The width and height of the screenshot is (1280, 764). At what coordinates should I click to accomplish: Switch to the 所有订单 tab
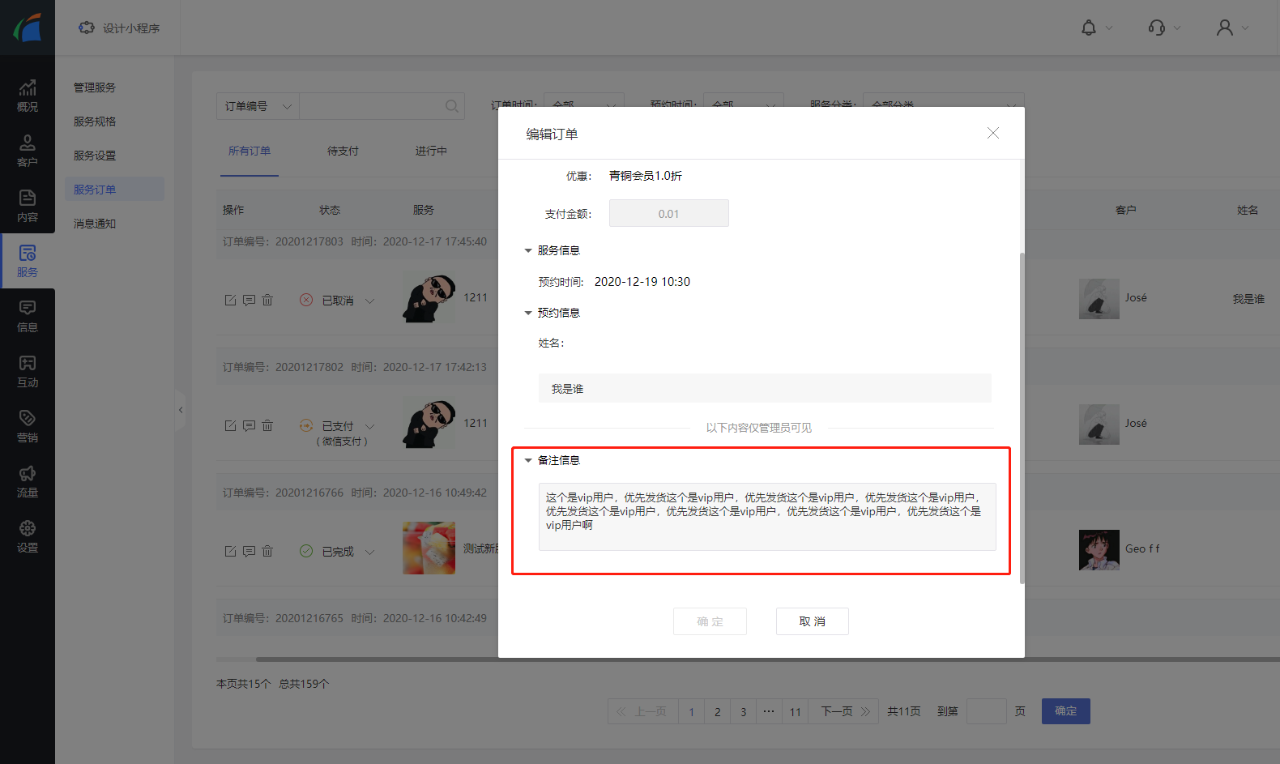249,151
